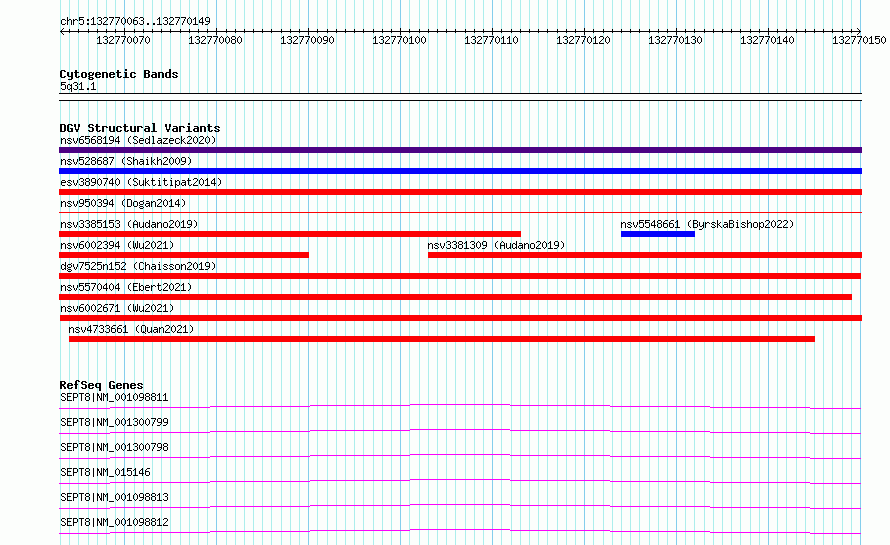Viewport: 890px width, 545px height.
Task: Click ruler position 132770100
Action: [399, 40]
